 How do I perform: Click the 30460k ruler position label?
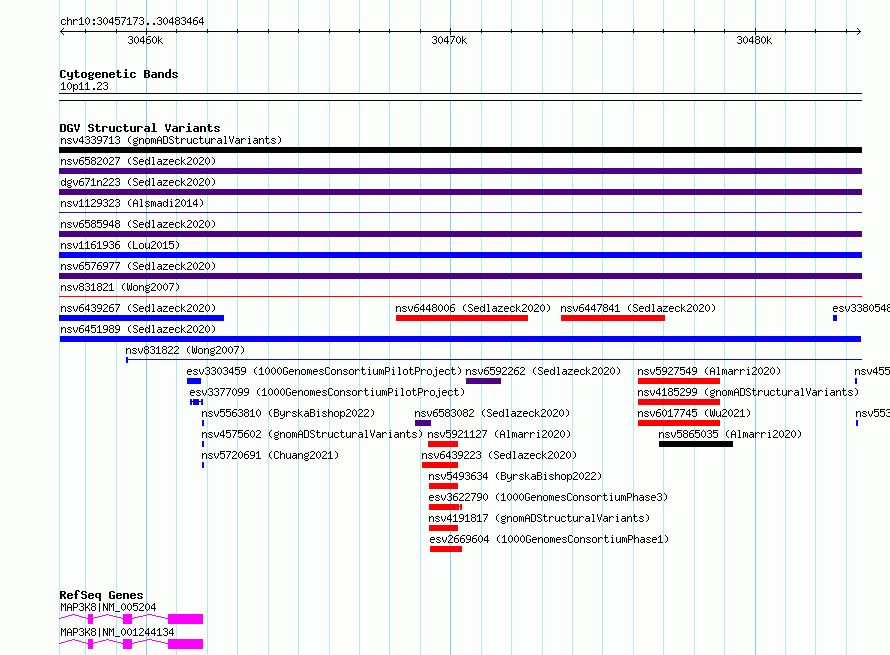145,40
